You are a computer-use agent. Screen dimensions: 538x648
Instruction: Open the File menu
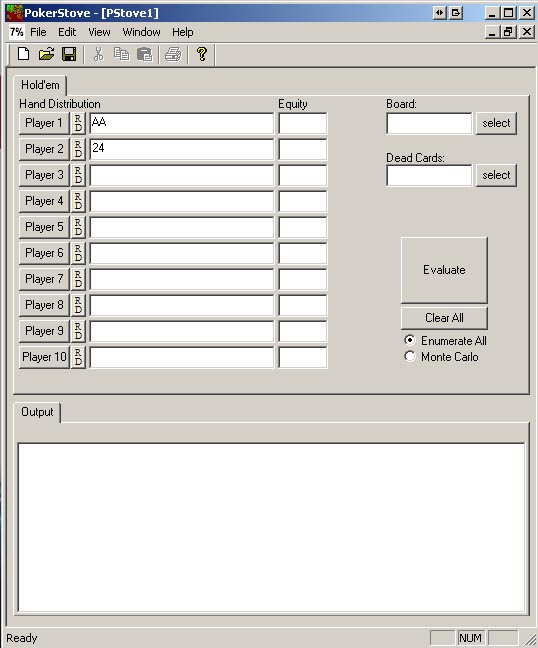pos(38,32)
